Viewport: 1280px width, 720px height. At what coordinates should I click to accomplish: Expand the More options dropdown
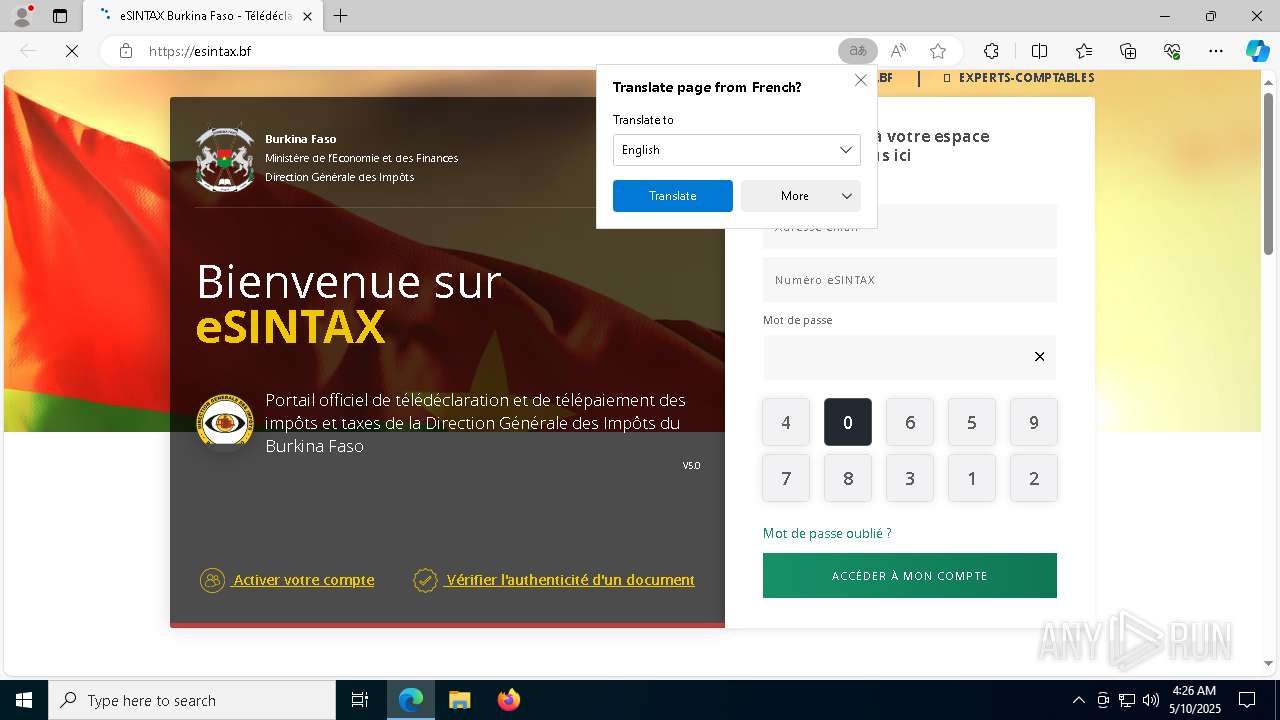[x=801, y=196]
